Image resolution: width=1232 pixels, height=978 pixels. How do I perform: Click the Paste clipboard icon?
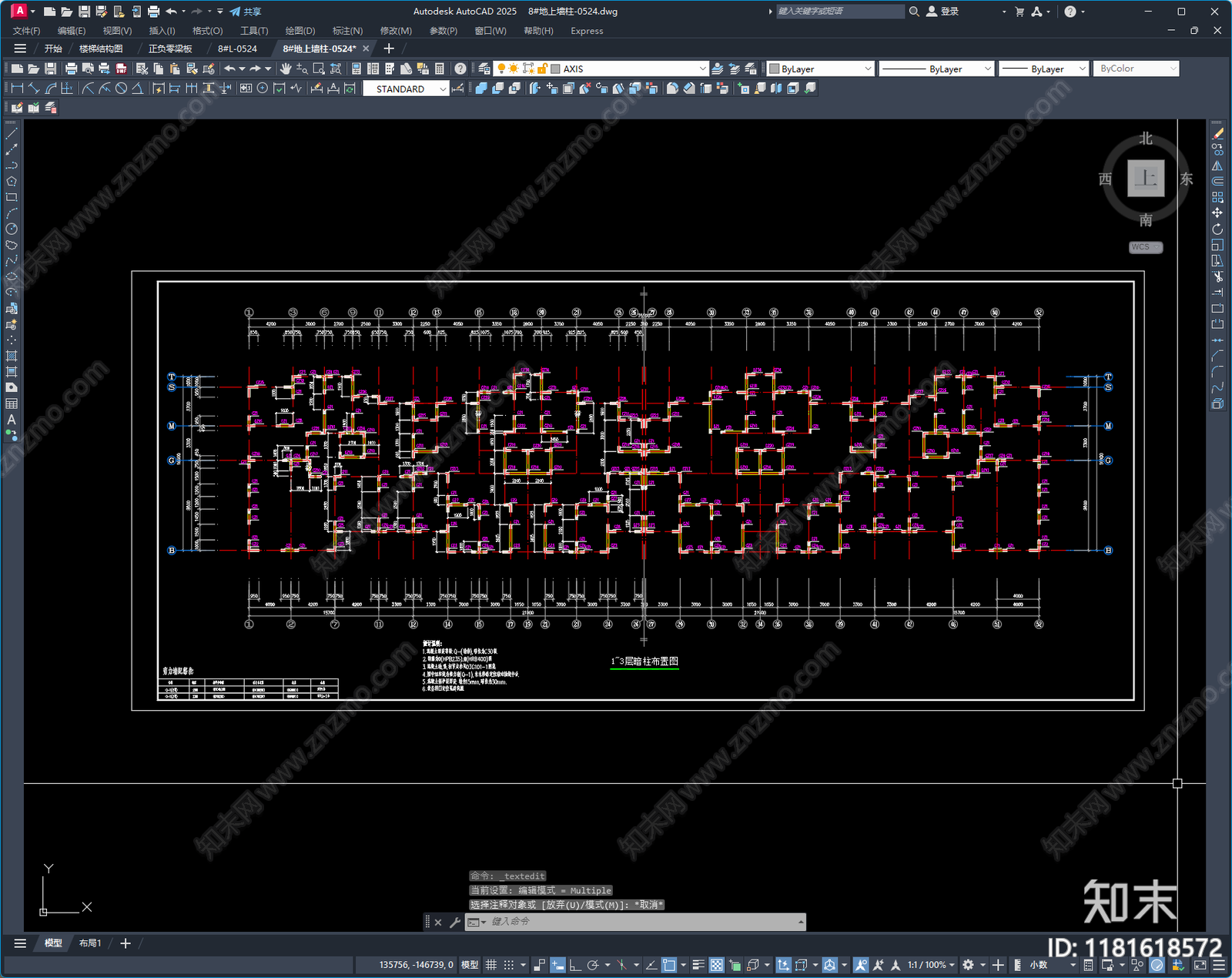coord(175,69)
